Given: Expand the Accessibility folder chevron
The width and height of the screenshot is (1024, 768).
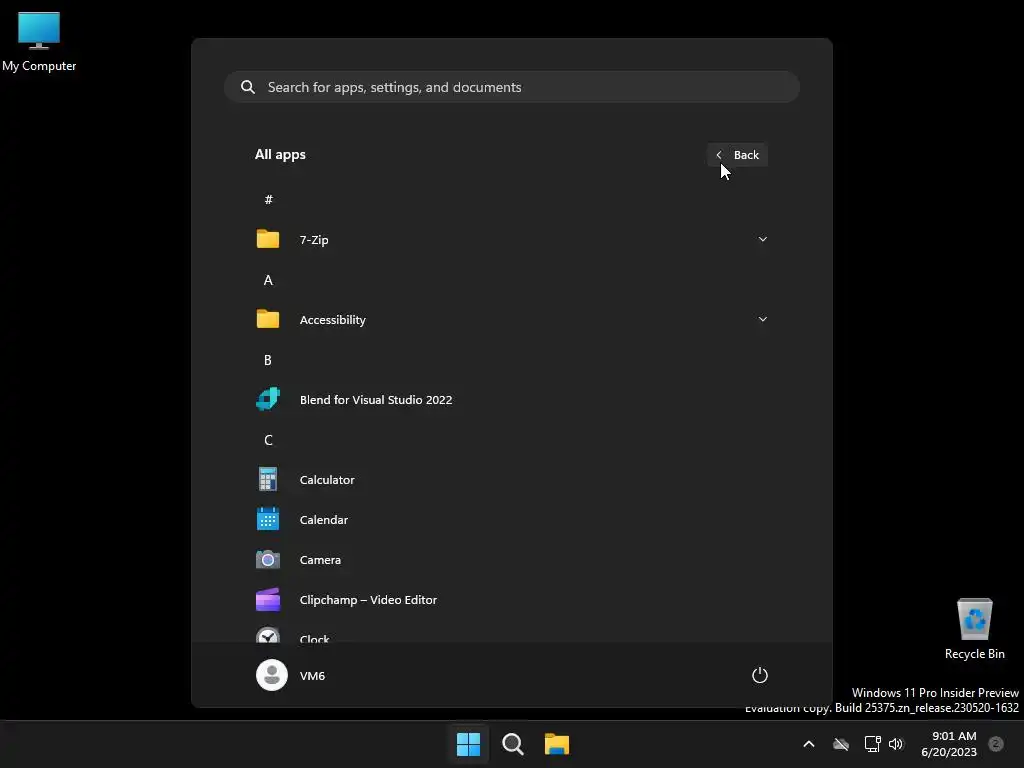Looking at the screenshot, I should pyautogui.click(x=763, y=319).
